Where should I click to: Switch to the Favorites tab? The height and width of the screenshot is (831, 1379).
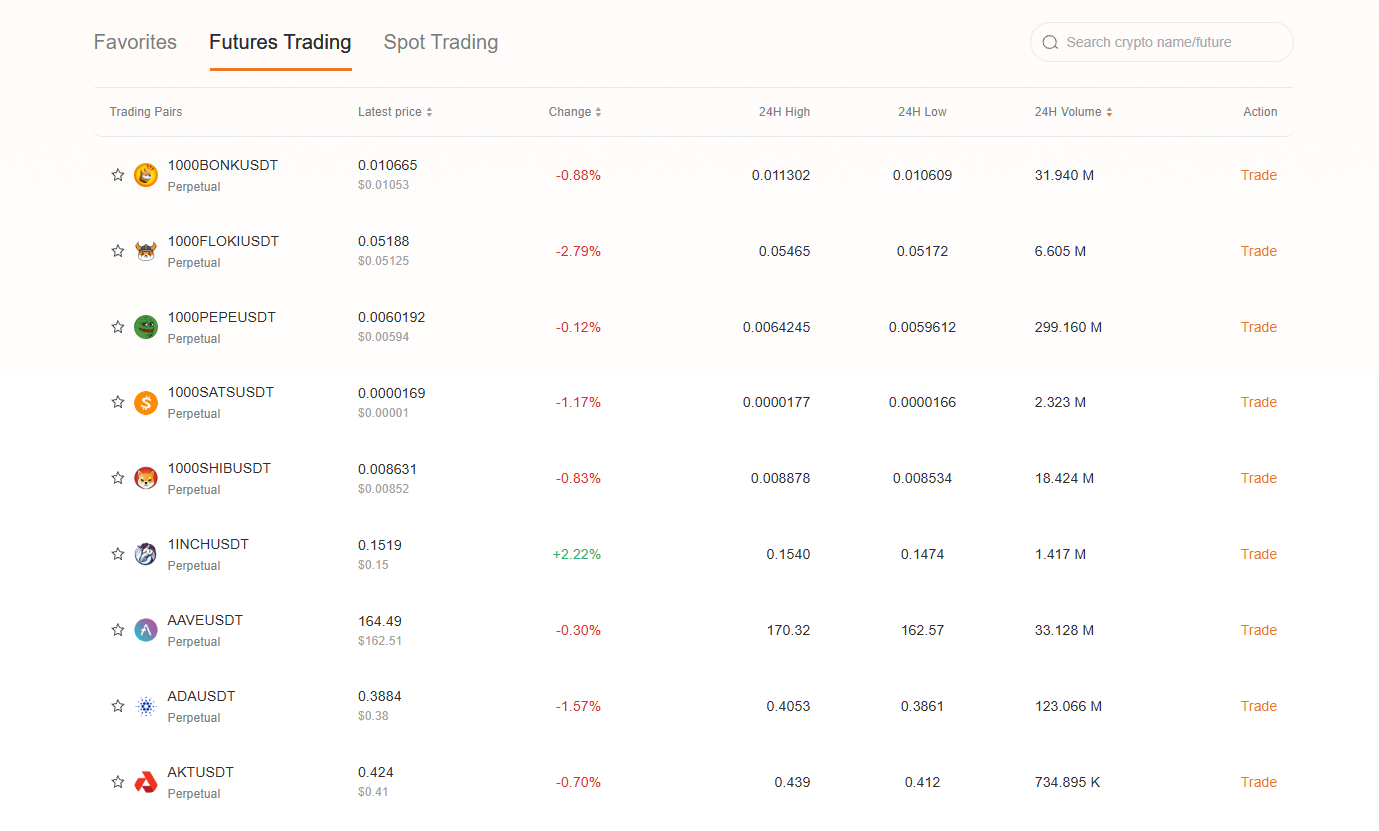coord(134,42)
